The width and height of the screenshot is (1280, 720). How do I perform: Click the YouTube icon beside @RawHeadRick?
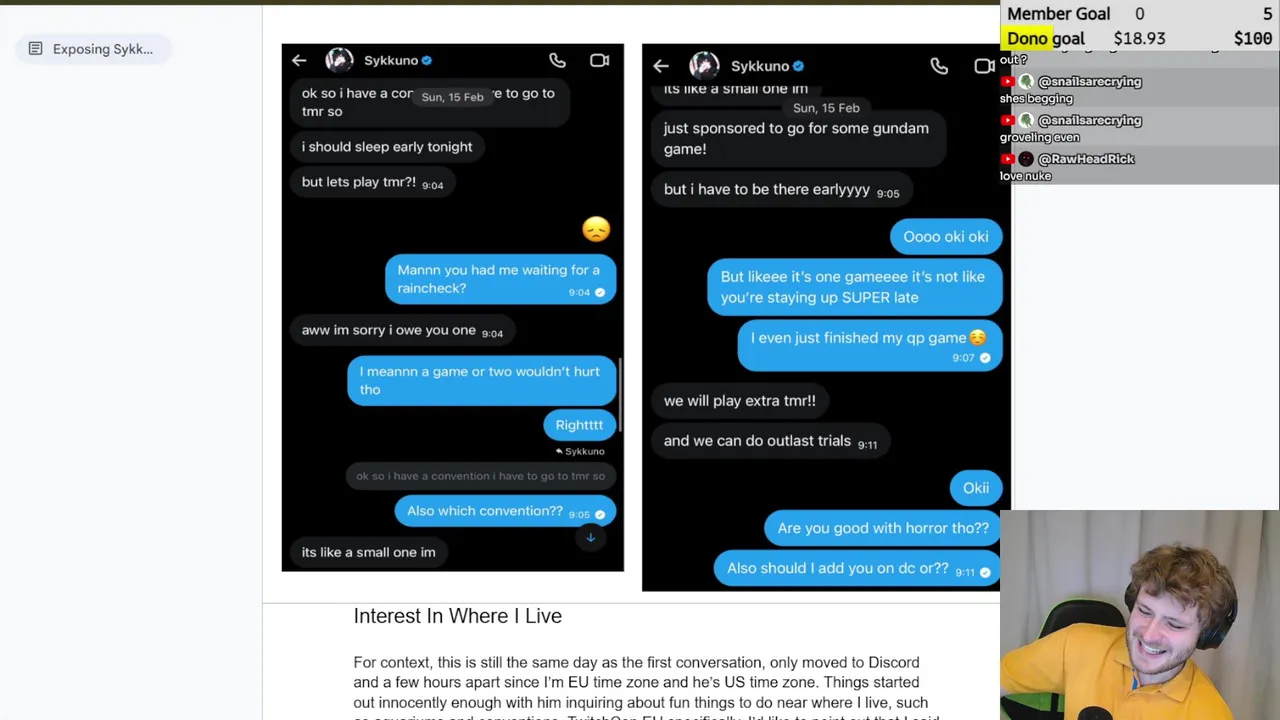click(x=1008, y=159)
